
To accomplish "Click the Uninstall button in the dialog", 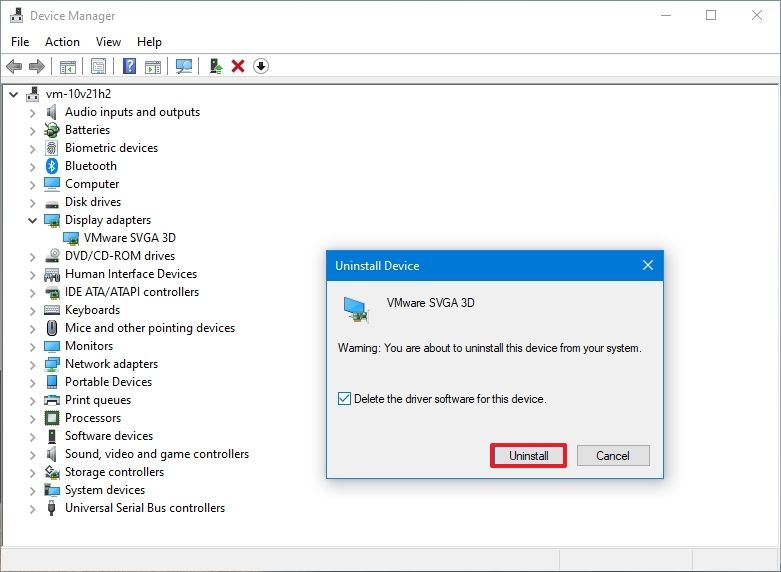I will tap(528, 455).
